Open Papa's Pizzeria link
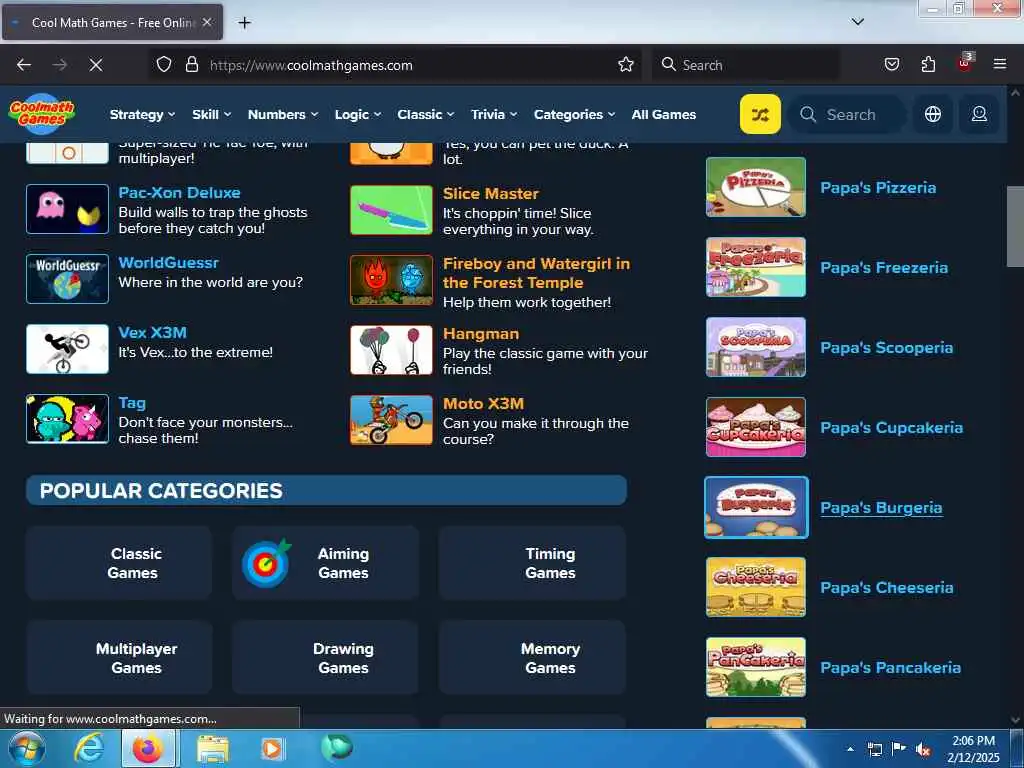 [x=878, y=187]
